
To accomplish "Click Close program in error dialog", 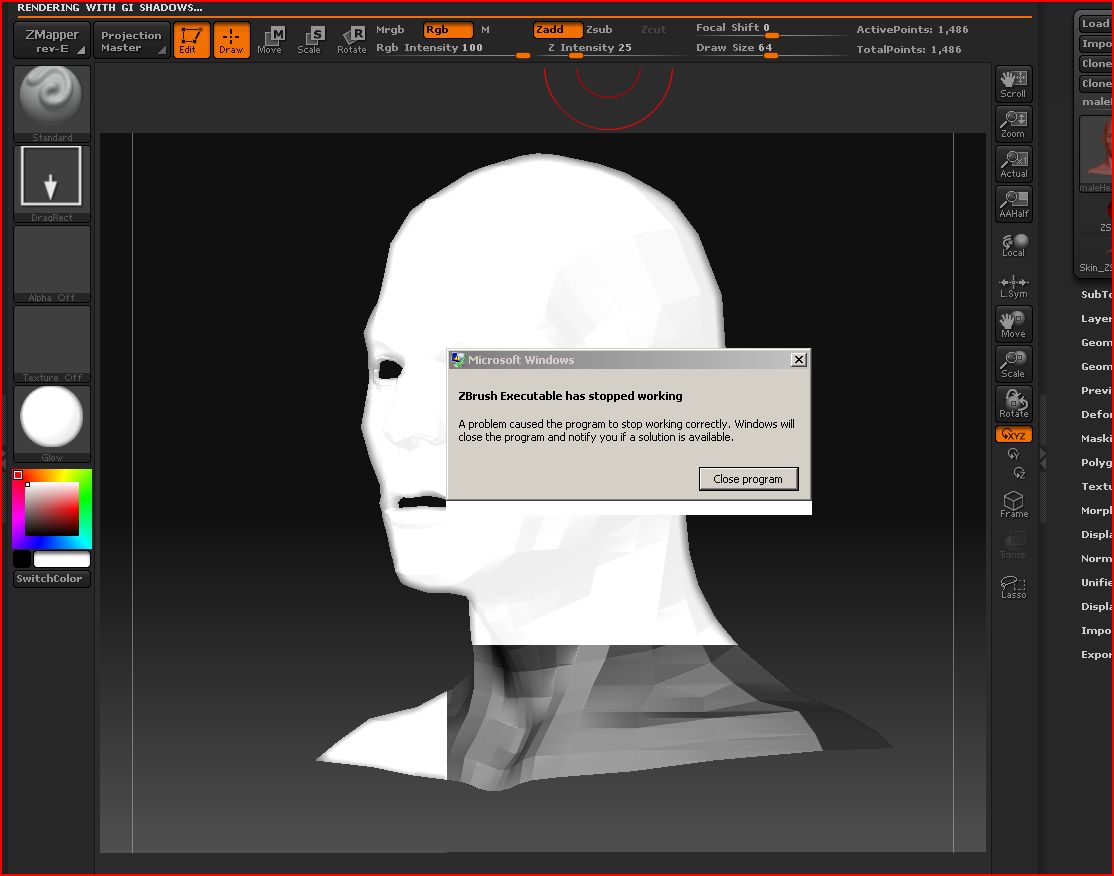I will [x=748, y=479].
